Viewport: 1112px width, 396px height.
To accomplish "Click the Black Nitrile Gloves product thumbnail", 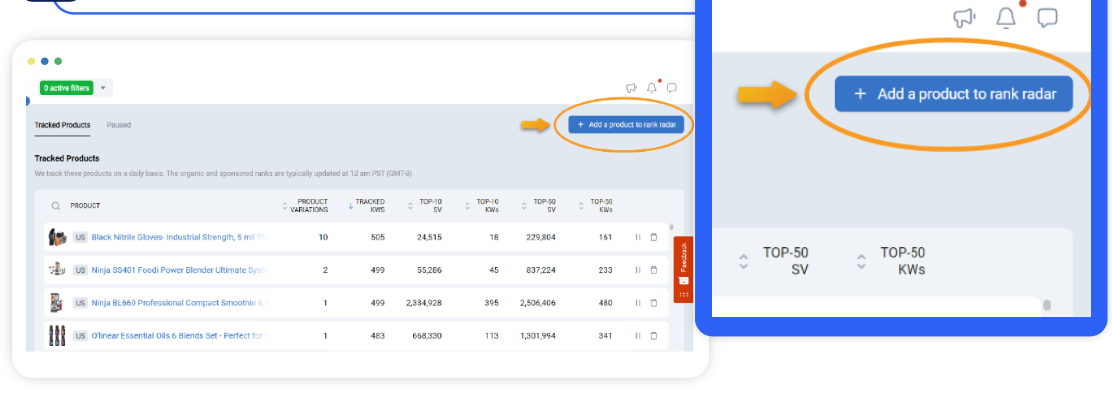I will [x=57, y=237].
